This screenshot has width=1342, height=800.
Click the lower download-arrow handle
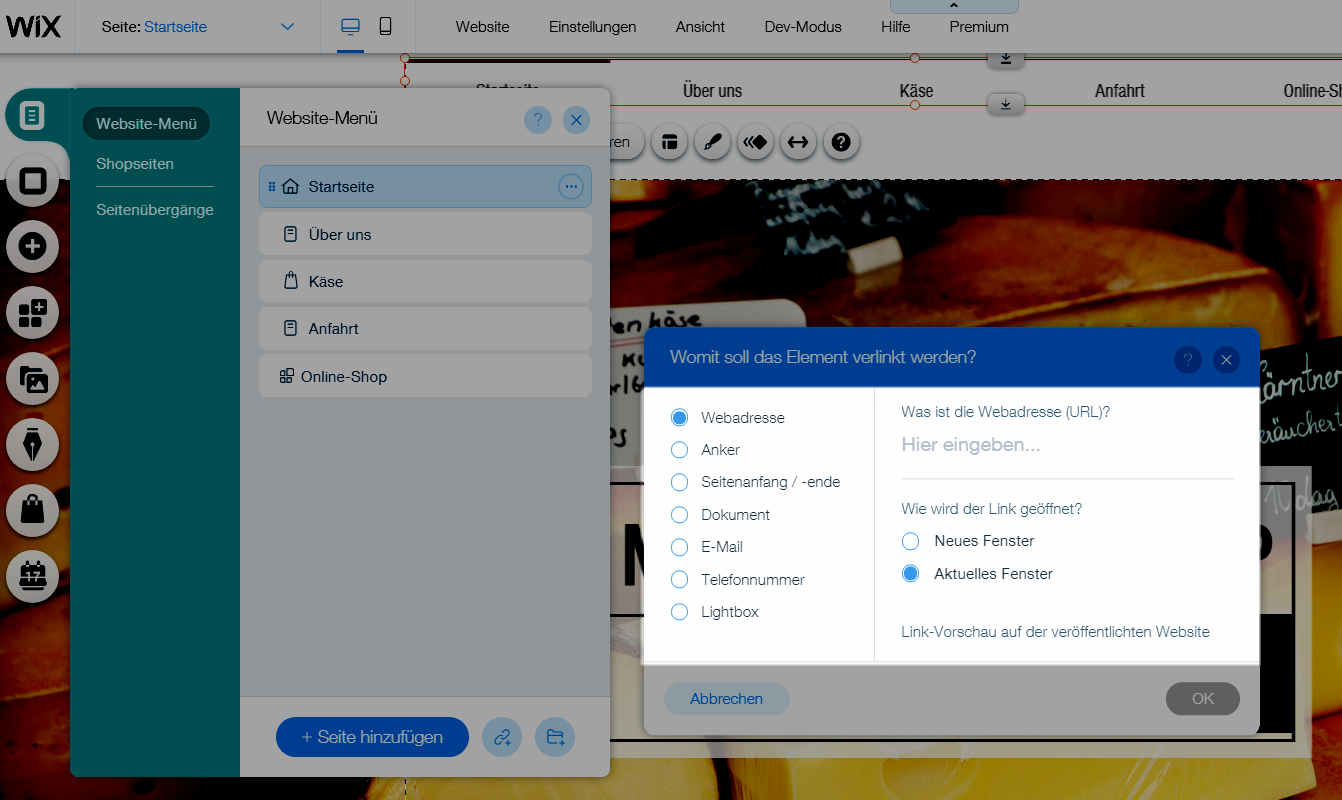tap(1006, 104)
